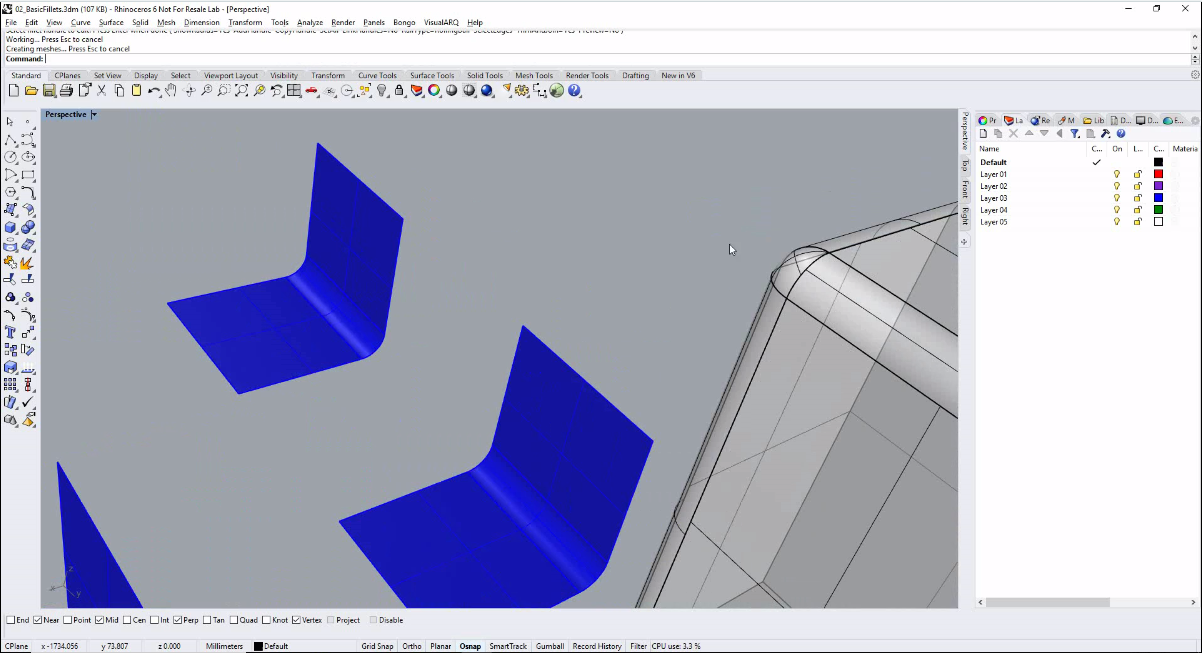
Task: Click the four-viewport layout icon in toolbar
Action: click(294, 90)
